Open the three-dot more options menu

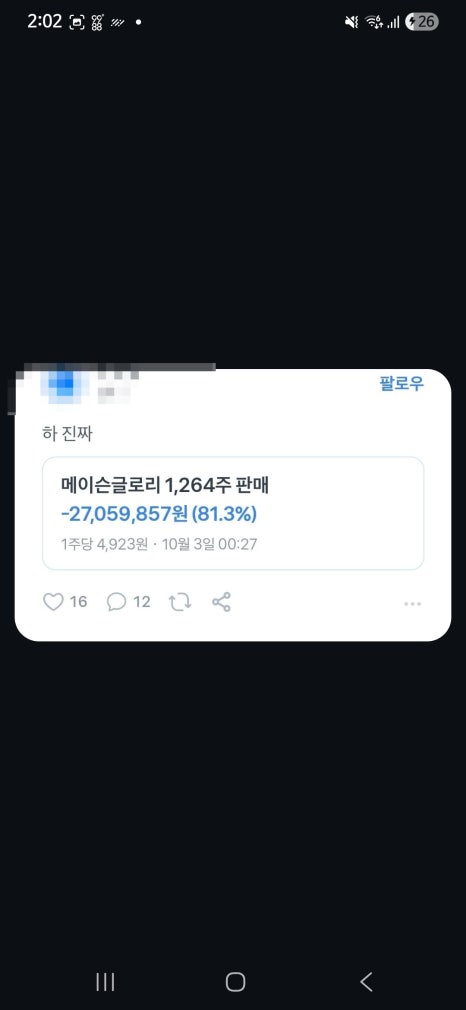click(x=413, y=604)
